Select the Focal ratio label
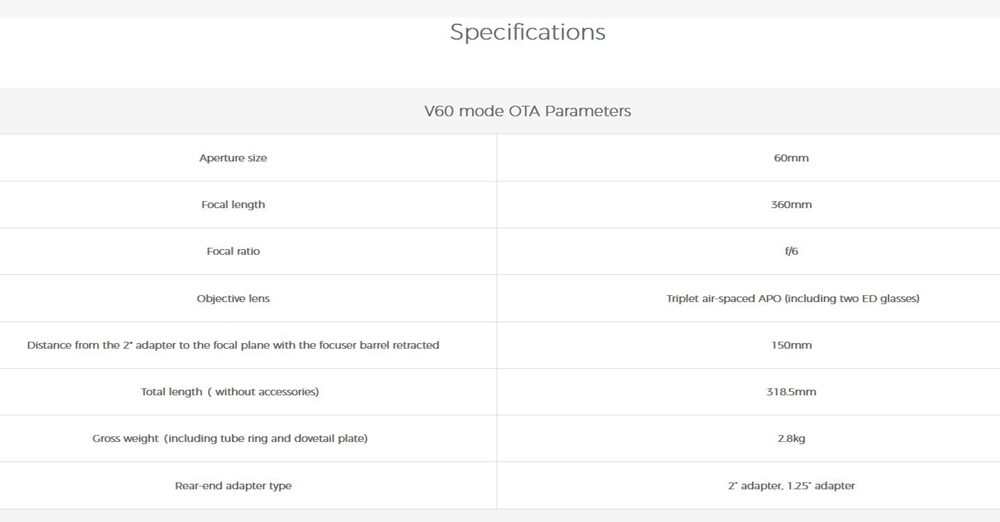Viewport: 1000px width, 522px height. (233, 251)
